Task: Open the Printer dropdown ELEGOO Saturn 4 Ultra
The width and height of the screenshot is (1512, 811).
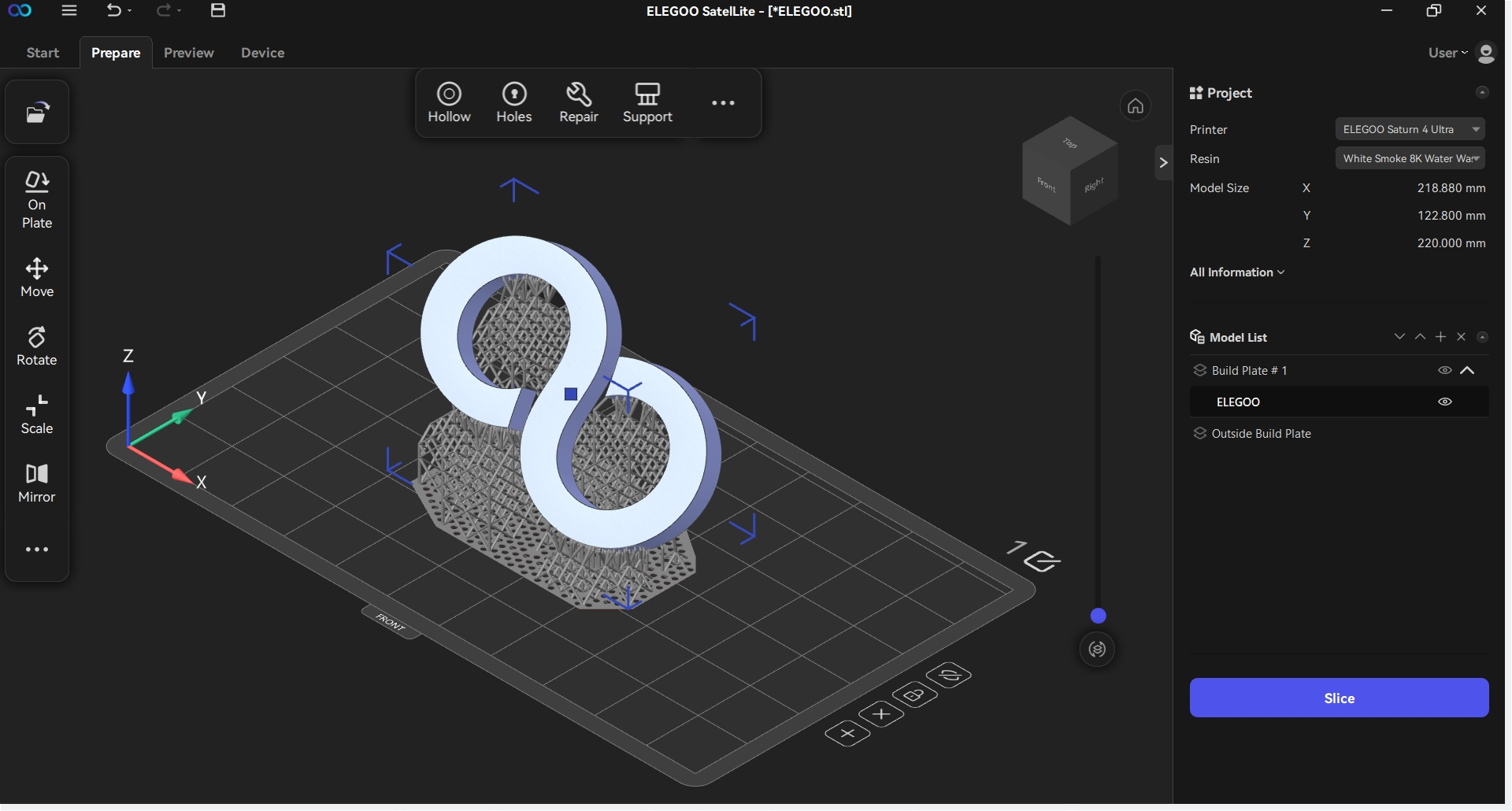Action: (x=1410, y=129)
